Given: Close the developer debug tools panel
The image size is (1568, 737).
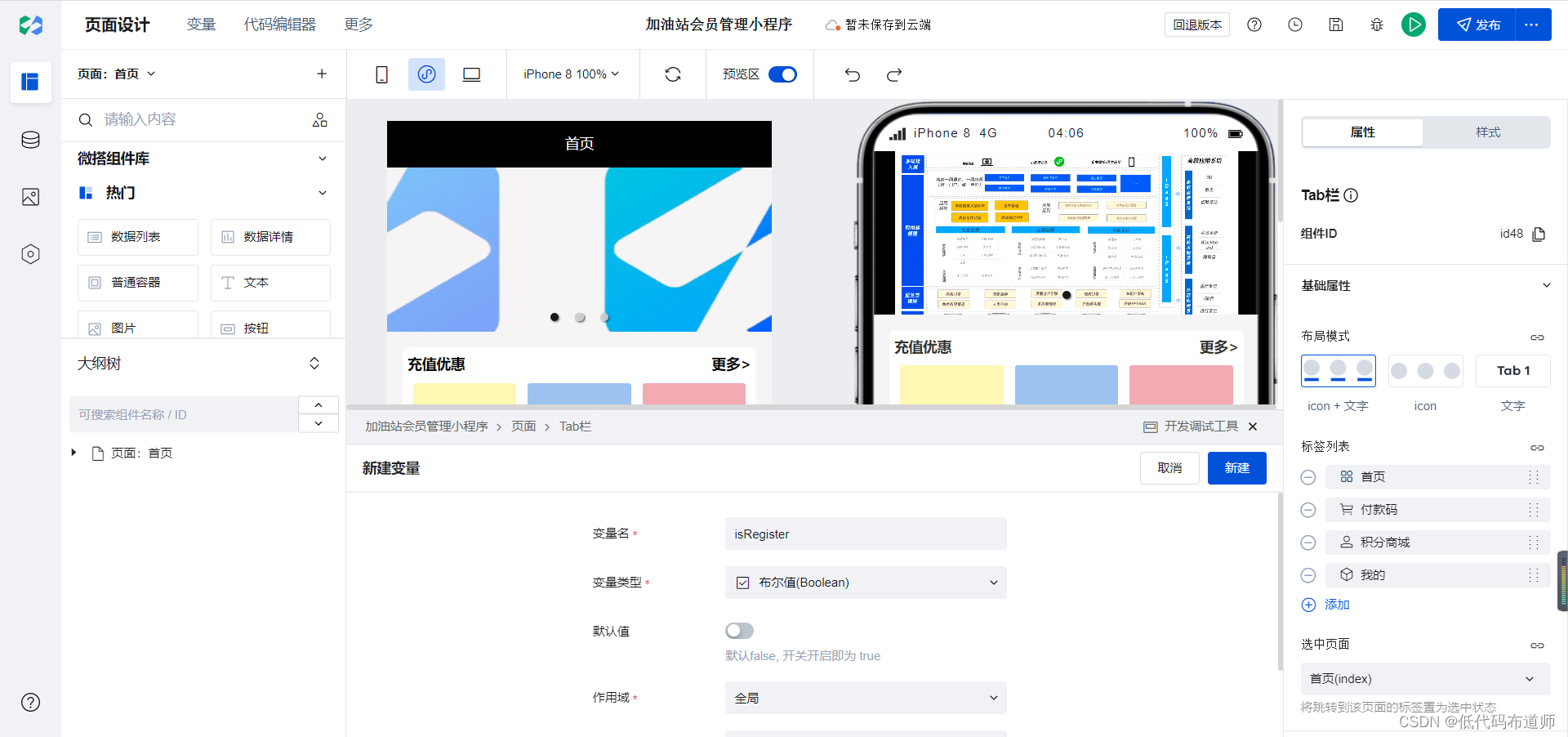Looking at the screenshot, I should [x=1253, y=427].
